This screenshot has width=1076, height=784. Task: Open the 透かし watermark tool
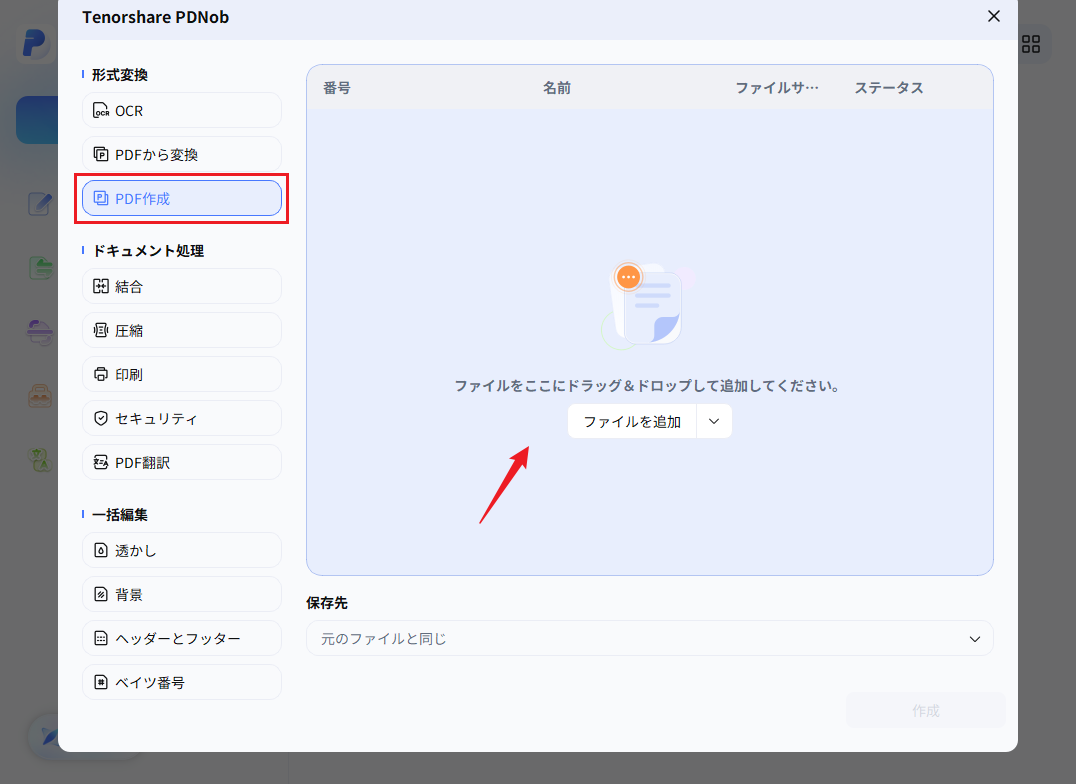coord(182,550)
